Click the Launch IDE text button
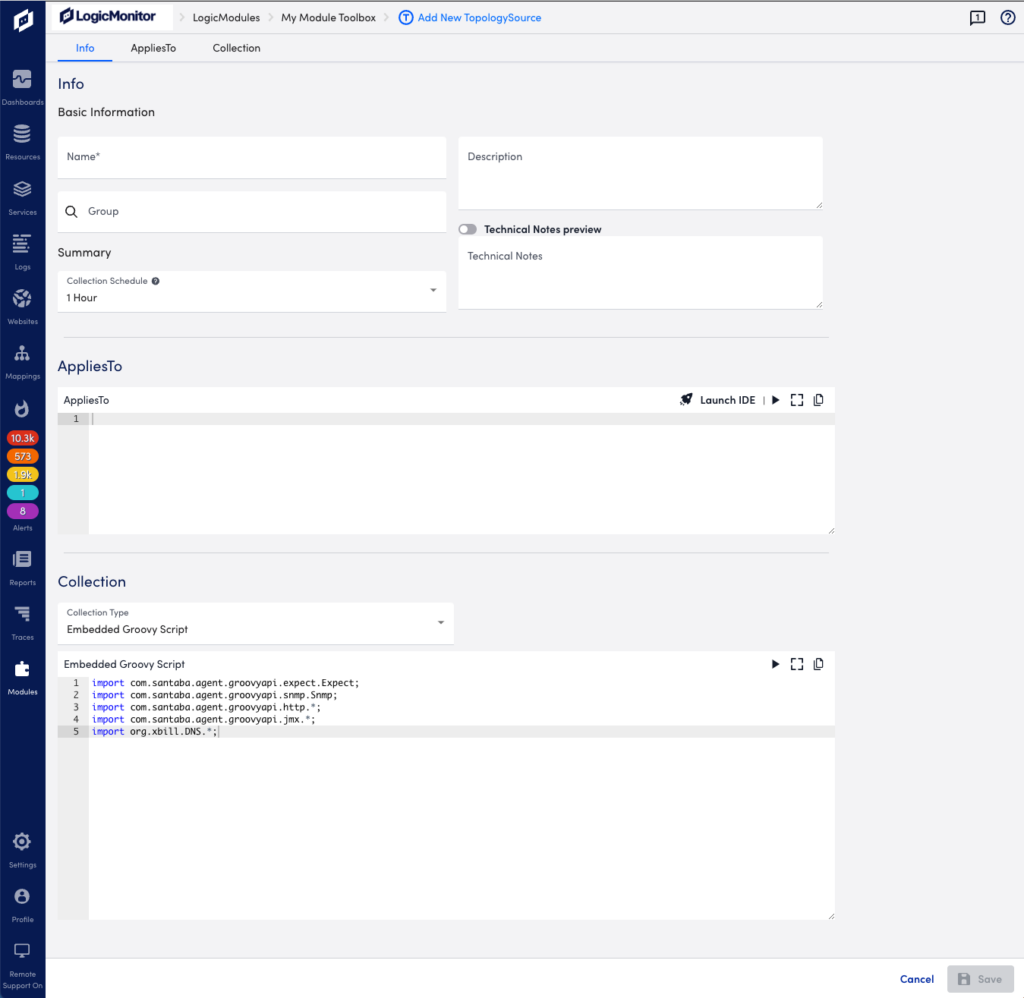This screenshot has width=1024, height=998. pyautogui.click(x=728, y=400)
